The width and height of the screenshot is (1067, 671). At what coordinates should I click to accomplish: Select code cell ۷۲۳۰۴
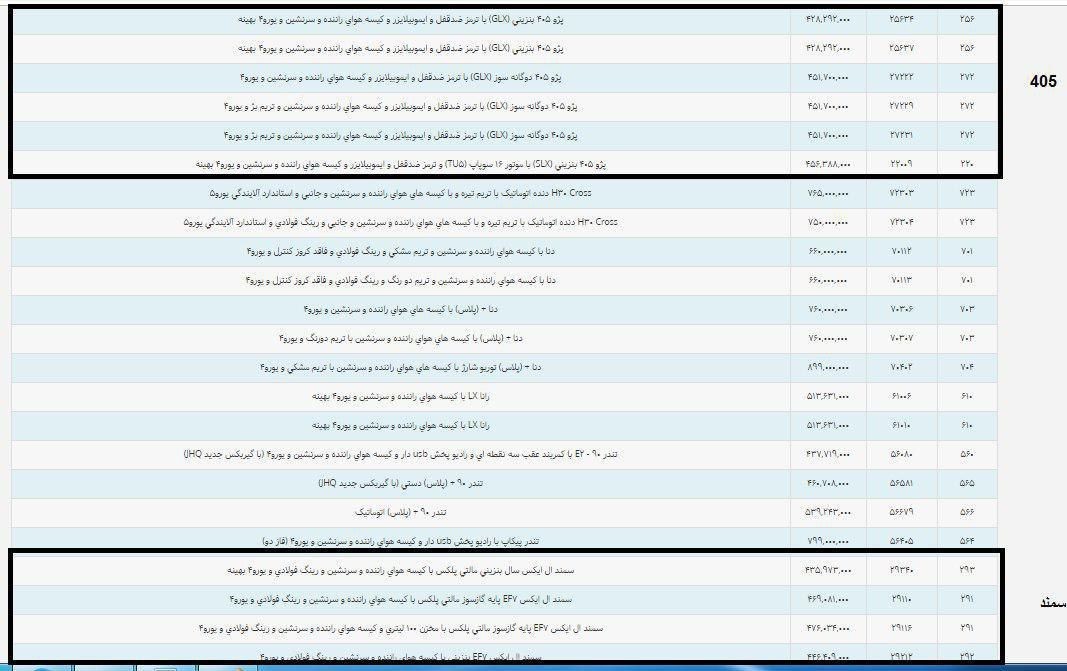pyautogui.click(x=901, y=222)
